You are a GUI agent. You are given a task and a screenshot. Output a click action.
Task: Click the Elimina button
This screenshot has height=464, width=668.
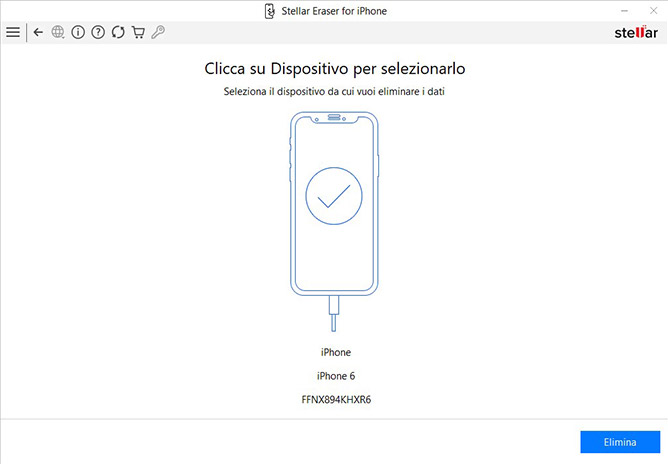[620, 442]
